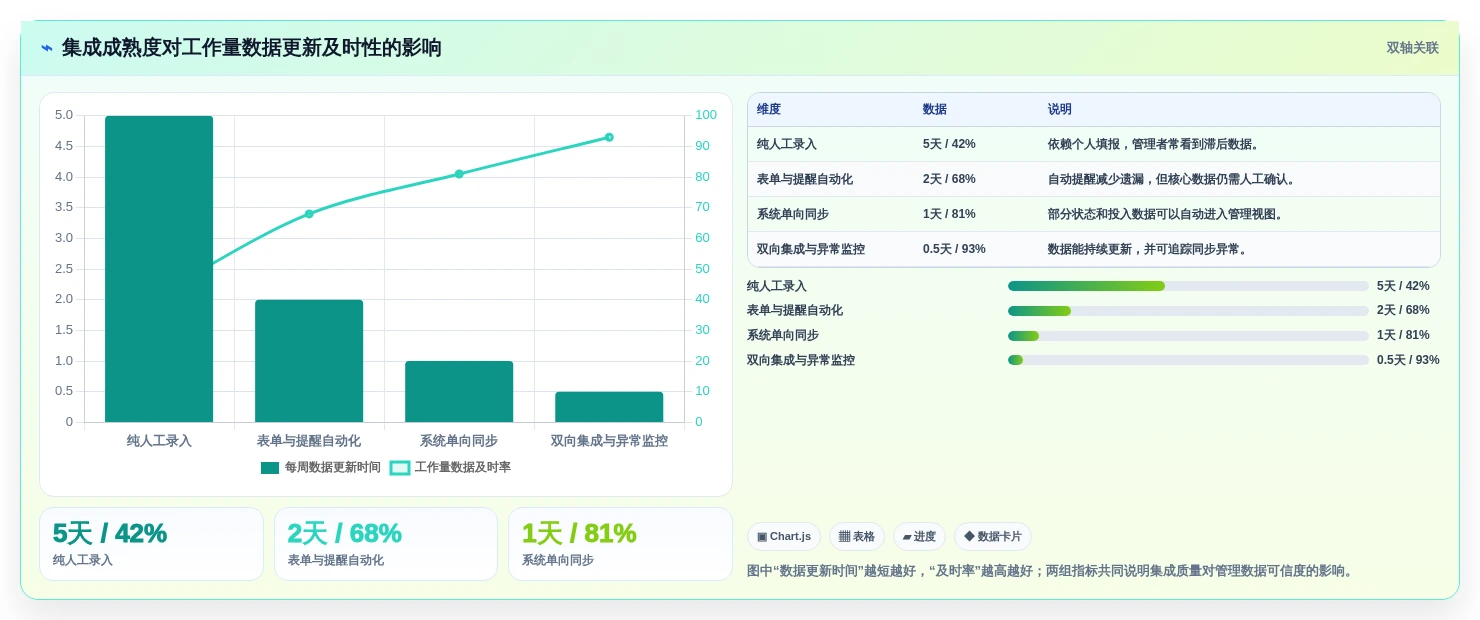
Task: Toggle the 工作量数据及时率 legend item
Action: pos(450,467)
